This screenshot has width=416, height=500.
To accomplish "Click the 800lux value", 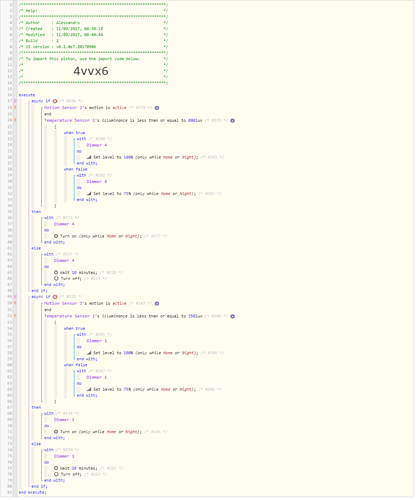I will [x=195, y=121].
